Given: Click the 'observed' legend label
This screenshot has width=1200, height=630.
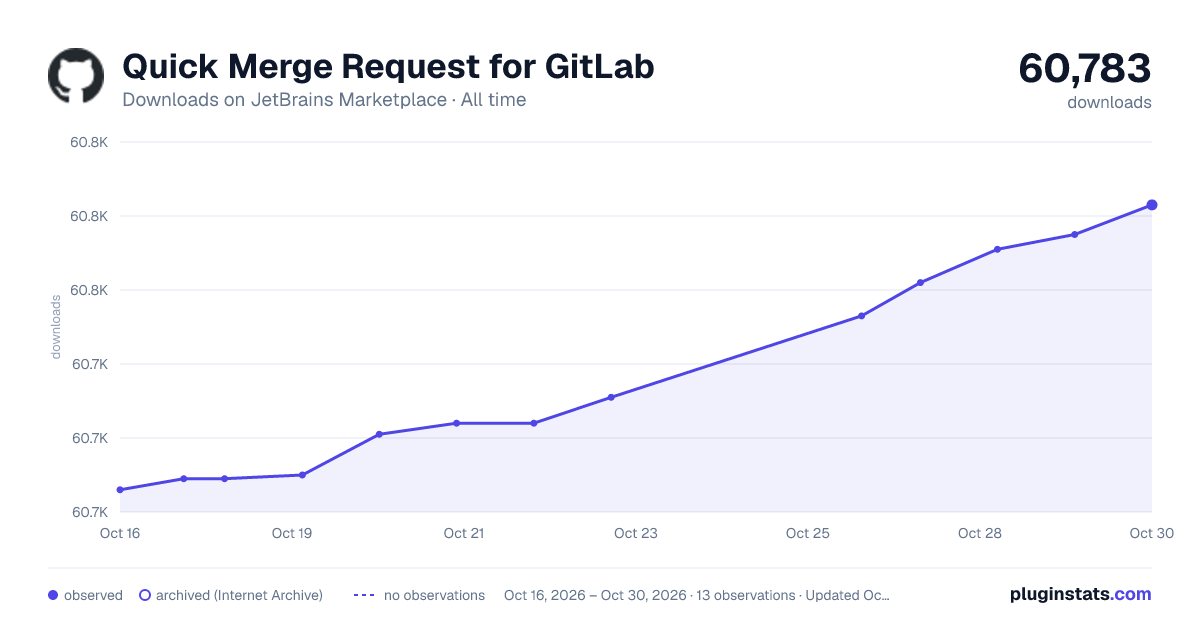Looking at the screenshot, I should click(x=93, y=595).
